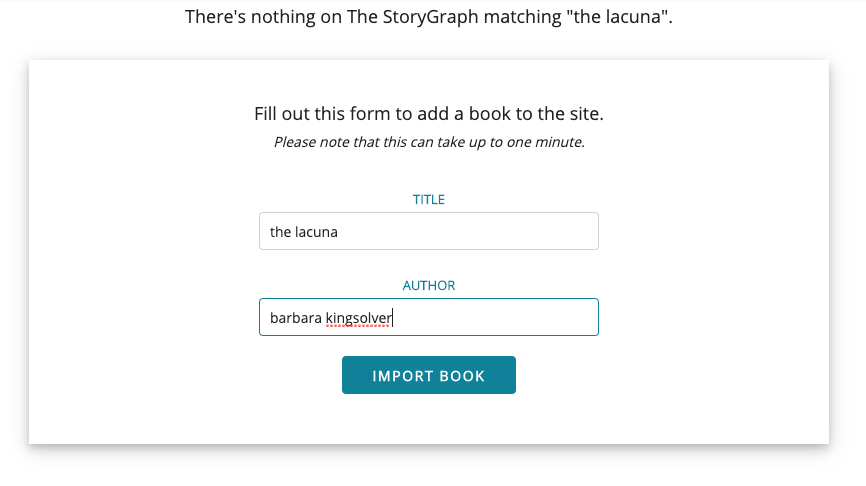Screen dimensions: 866x486
Task: Focus the Author input field
Action: pos(429,317)
